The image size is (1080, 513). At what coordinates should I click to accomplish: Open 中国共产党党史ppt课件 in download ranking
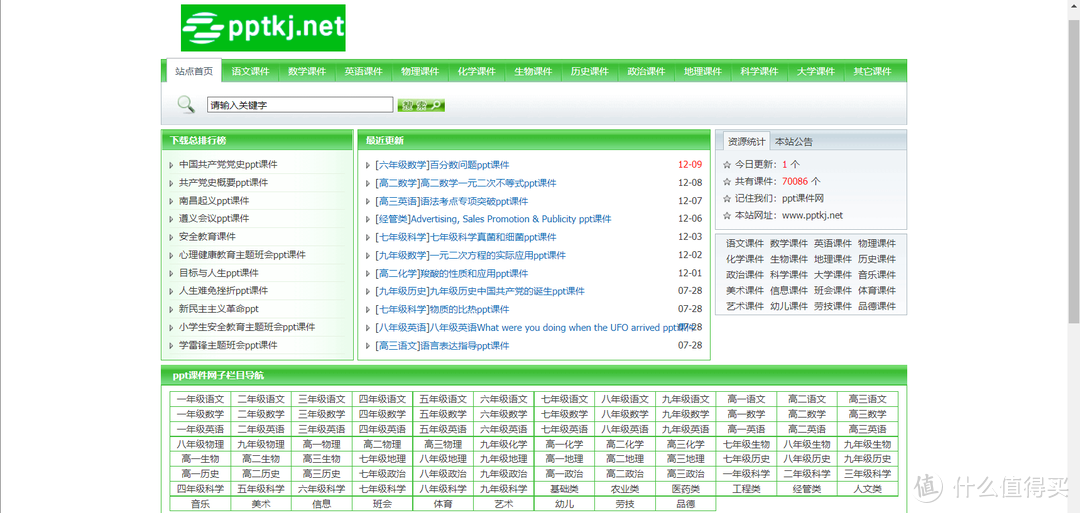coord(229,165)
